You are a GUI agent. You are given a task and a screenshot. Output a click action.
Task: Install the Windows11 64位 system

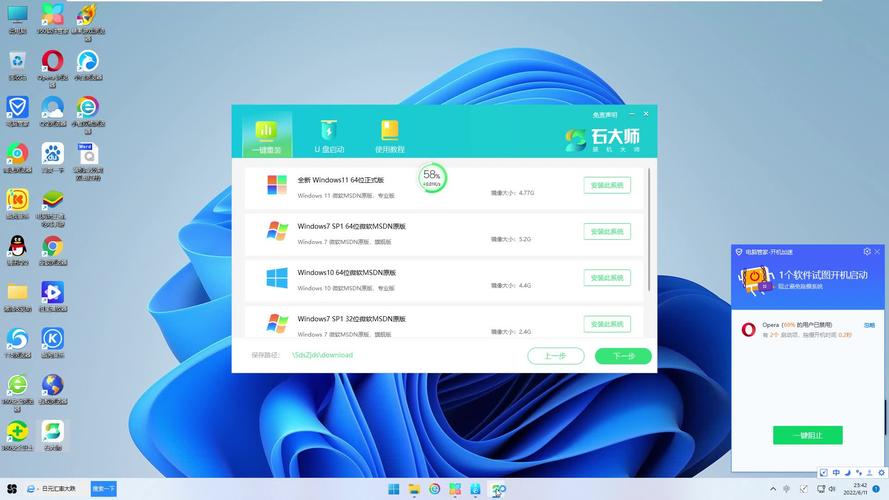pyautogui.click(x=607, y=185)
